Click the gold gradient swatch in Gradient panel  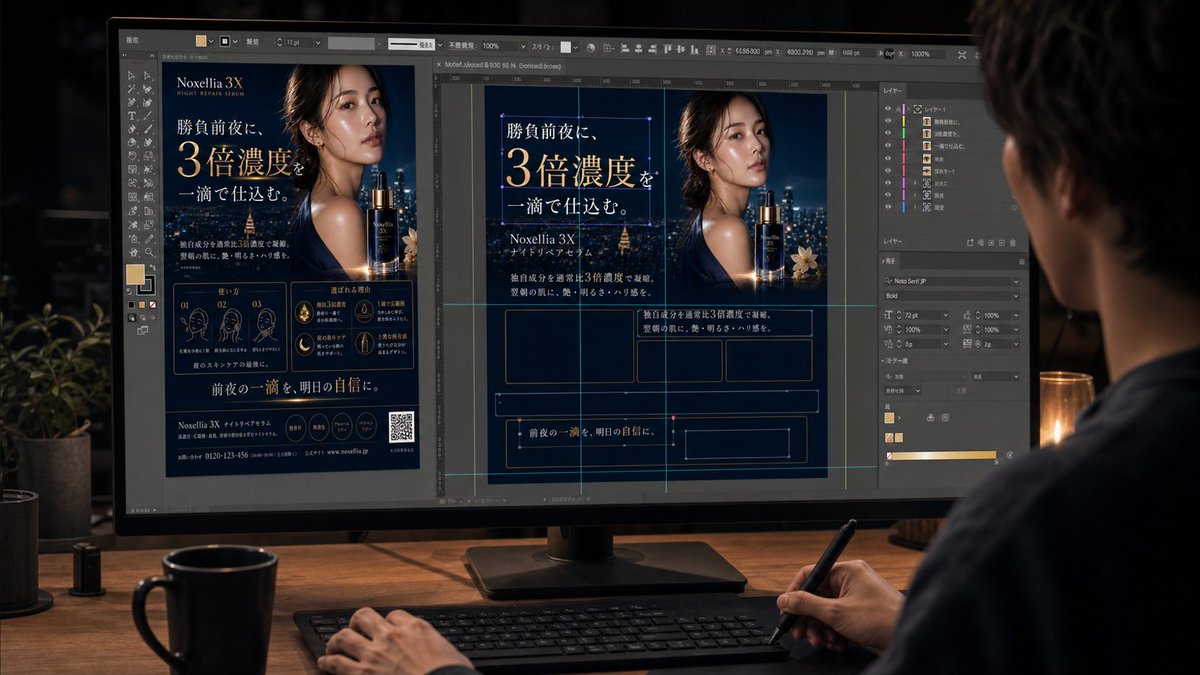tap(890, 418)
